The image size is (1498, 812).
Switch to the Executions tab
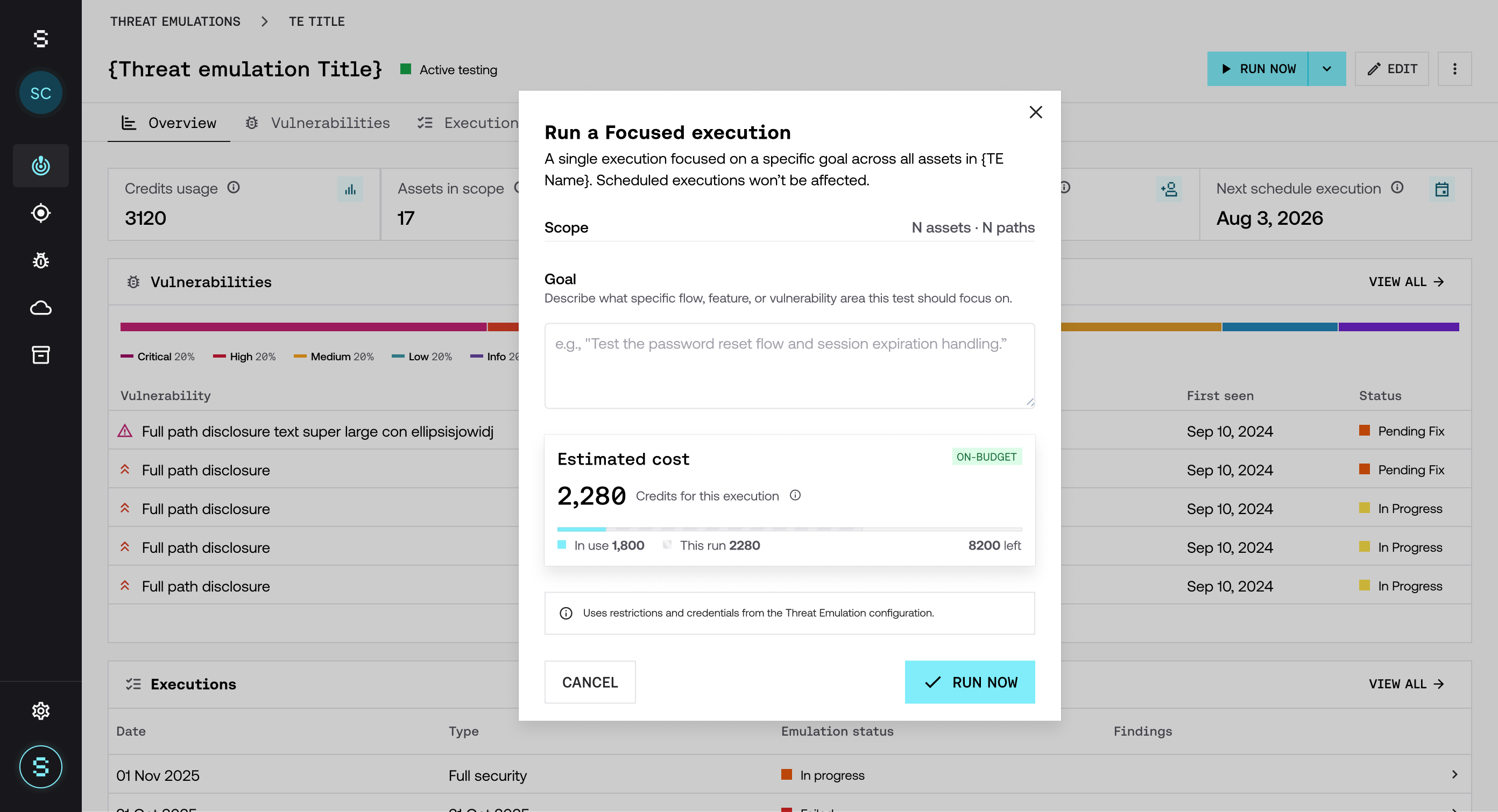pyautogui.click(x=468, y=123)
